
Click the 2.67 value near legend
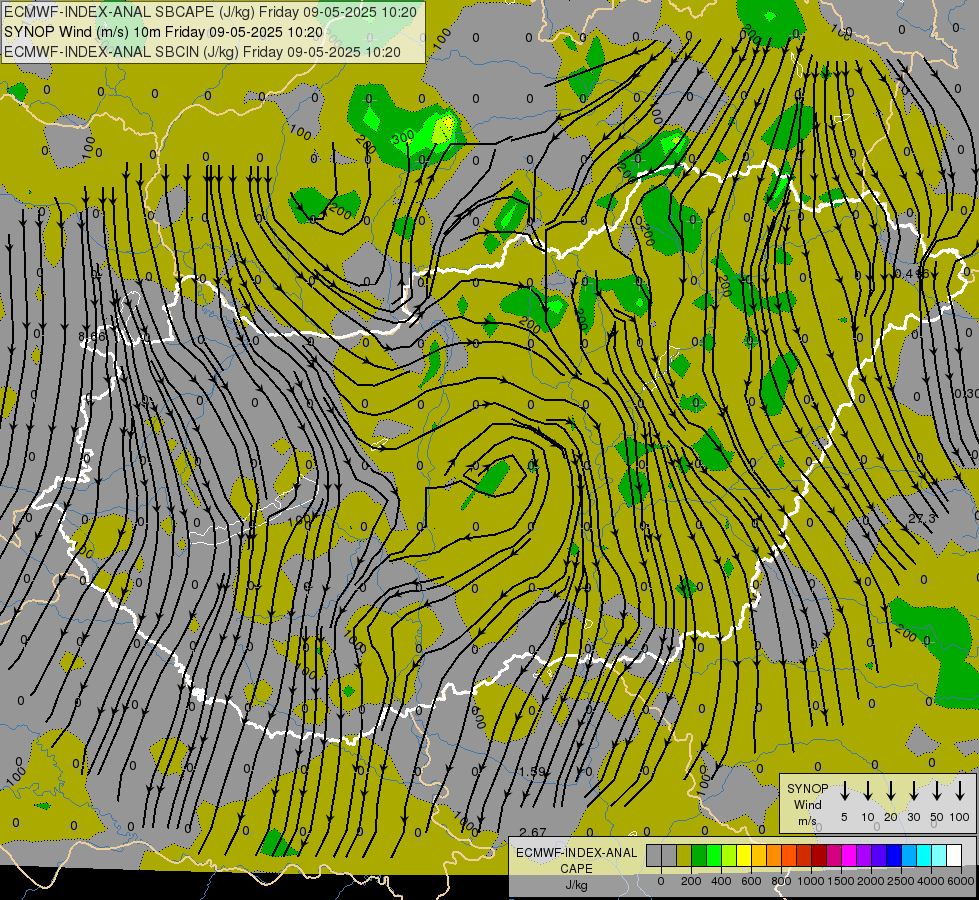(533, 833)
